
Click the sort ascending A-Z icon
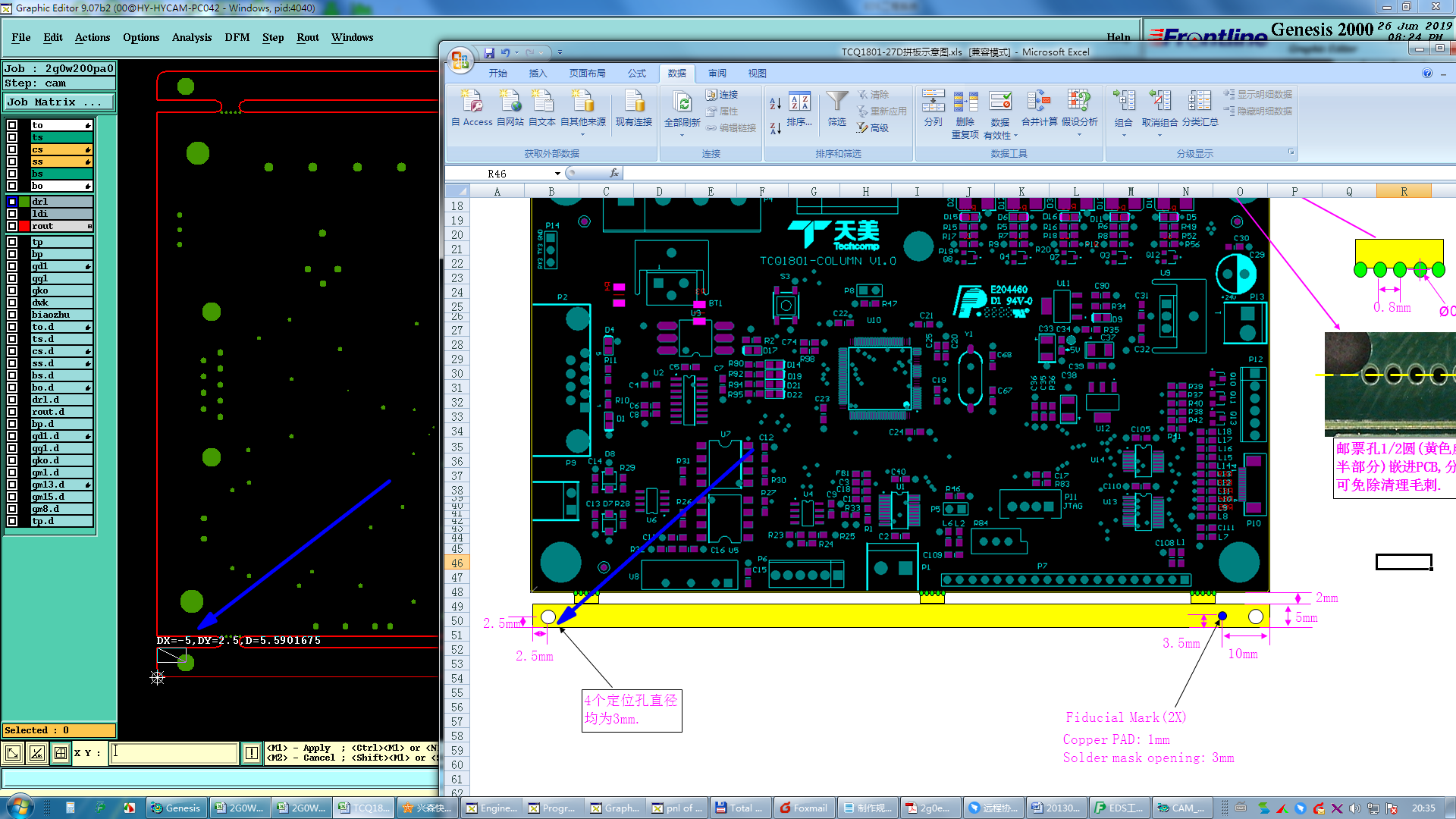point(775,103)
